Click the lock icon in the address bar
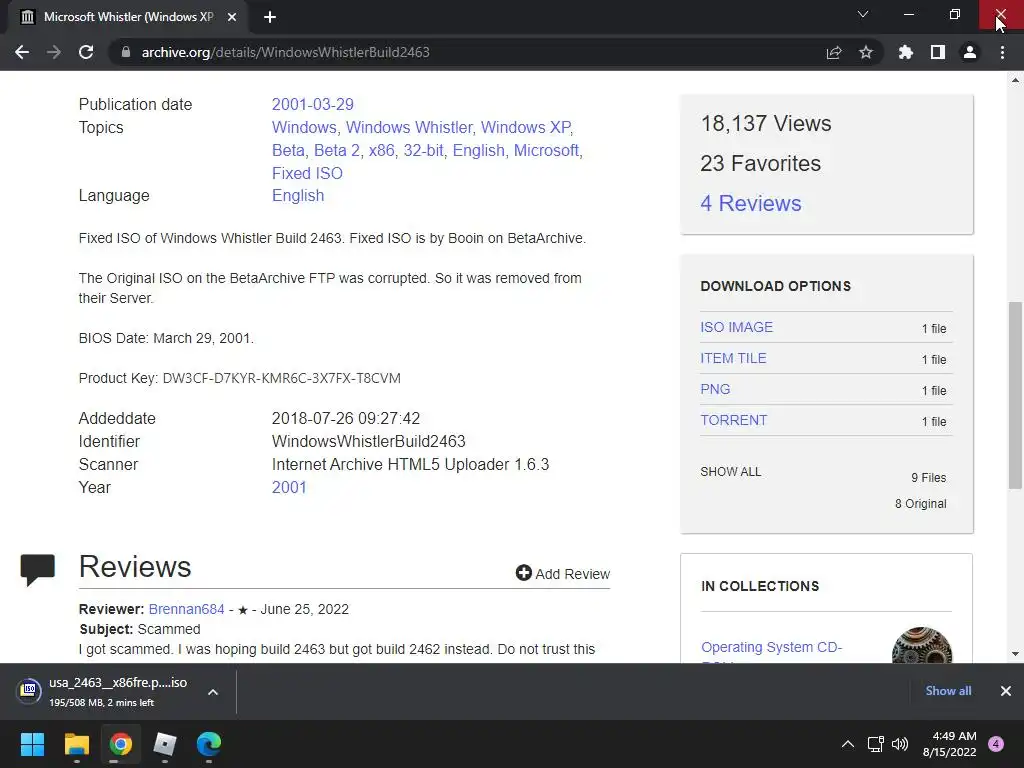 click(125, 52)
